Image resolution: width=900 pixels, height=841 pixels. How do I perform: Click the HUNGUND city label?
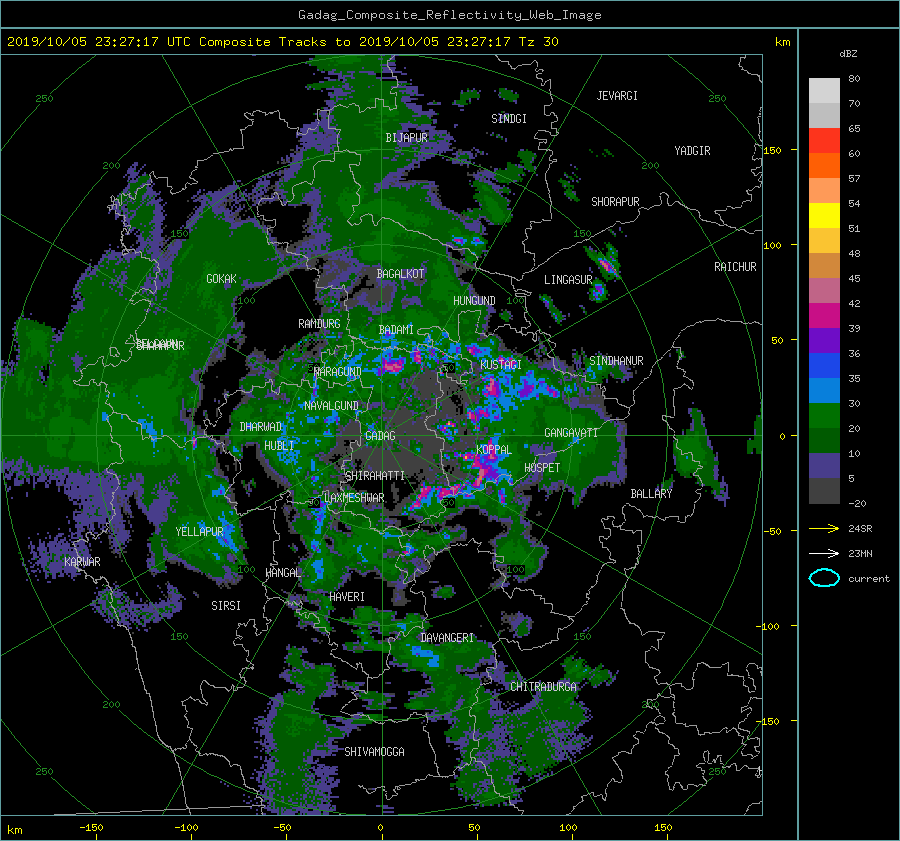coord(474,301)
